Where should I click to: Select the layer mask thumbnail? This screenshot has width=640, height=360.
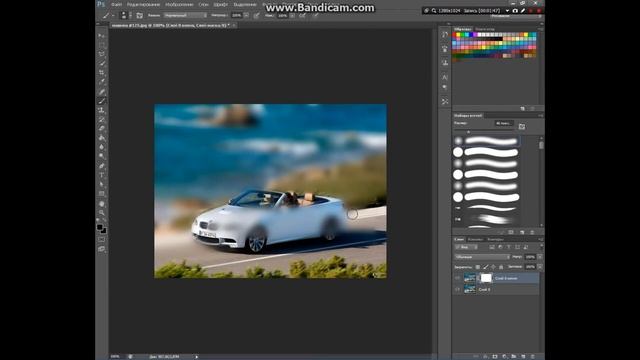pos(487,278)
